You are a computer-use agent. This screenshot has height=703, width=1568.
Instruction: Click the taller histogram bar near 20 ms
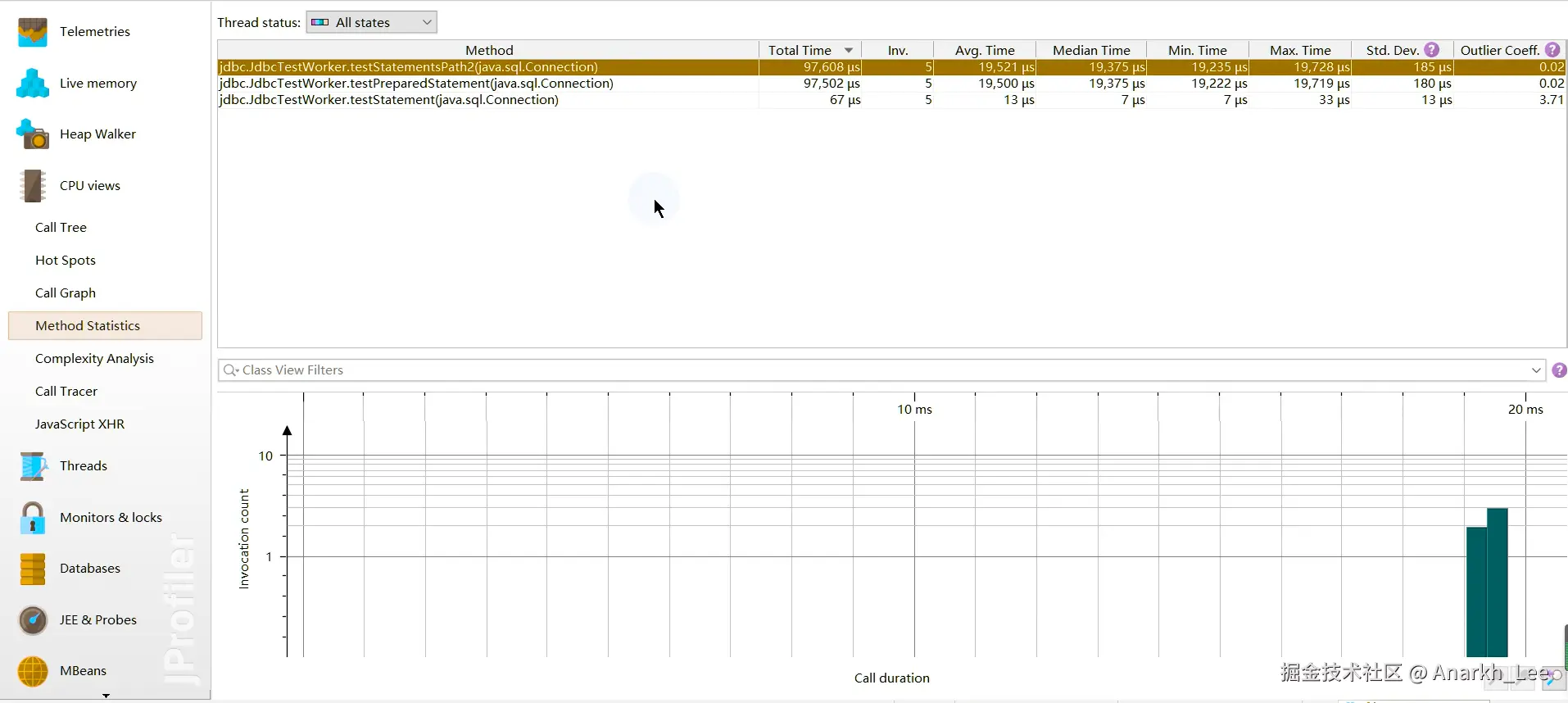(x=1498, y=583)
